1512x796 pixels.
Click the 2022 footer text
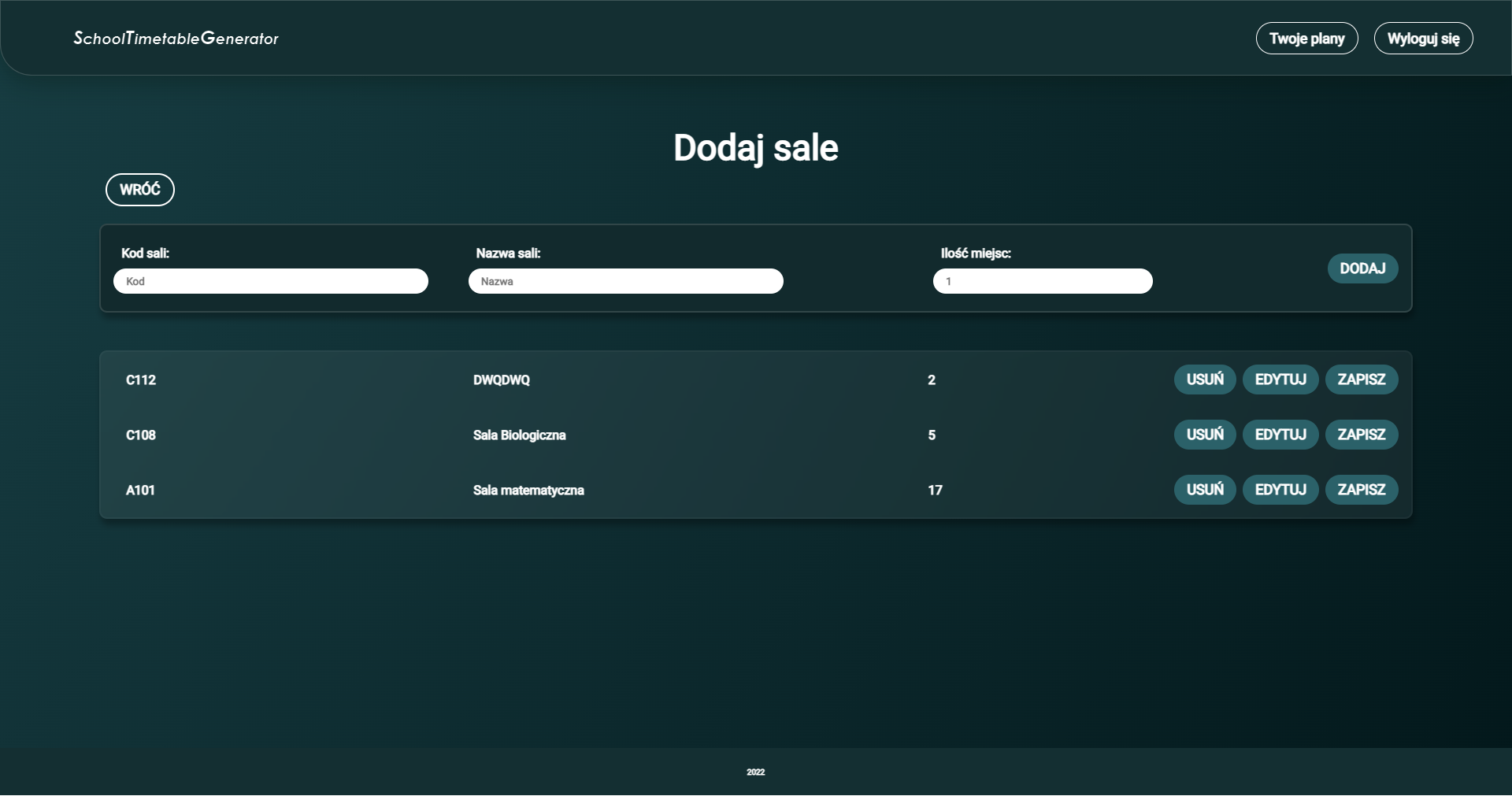point(755,772)
